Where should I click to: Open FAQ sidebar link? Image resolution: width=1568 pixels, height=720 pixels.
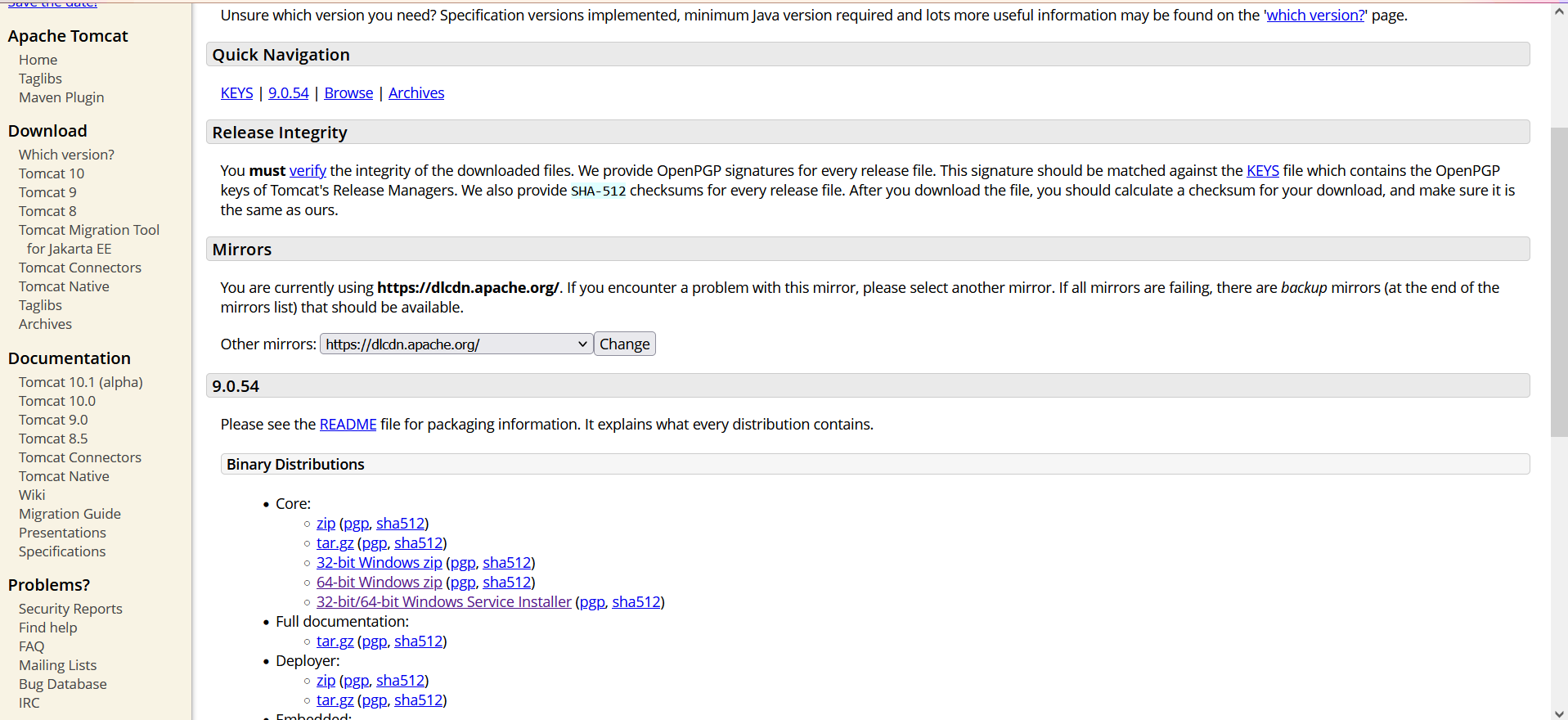tap(32, 646)
